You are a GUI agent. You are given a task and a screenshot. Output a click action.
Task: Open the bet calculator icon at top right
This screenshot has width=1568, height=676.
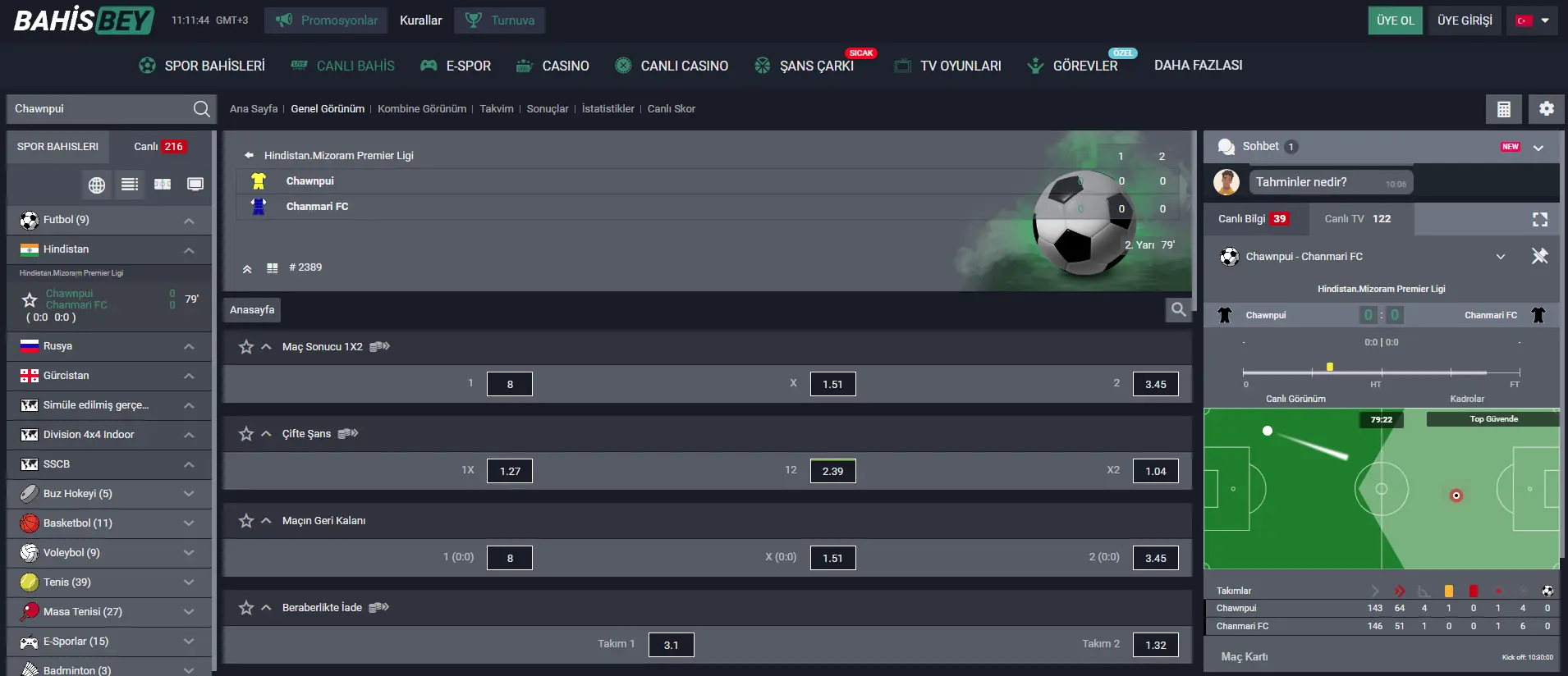[1504, 108]
